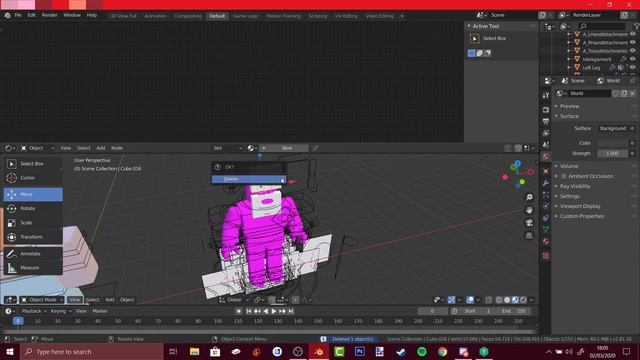
Task: Select the Cursor tool in the viewport toolbar
Action: click(x=33, y=178)
